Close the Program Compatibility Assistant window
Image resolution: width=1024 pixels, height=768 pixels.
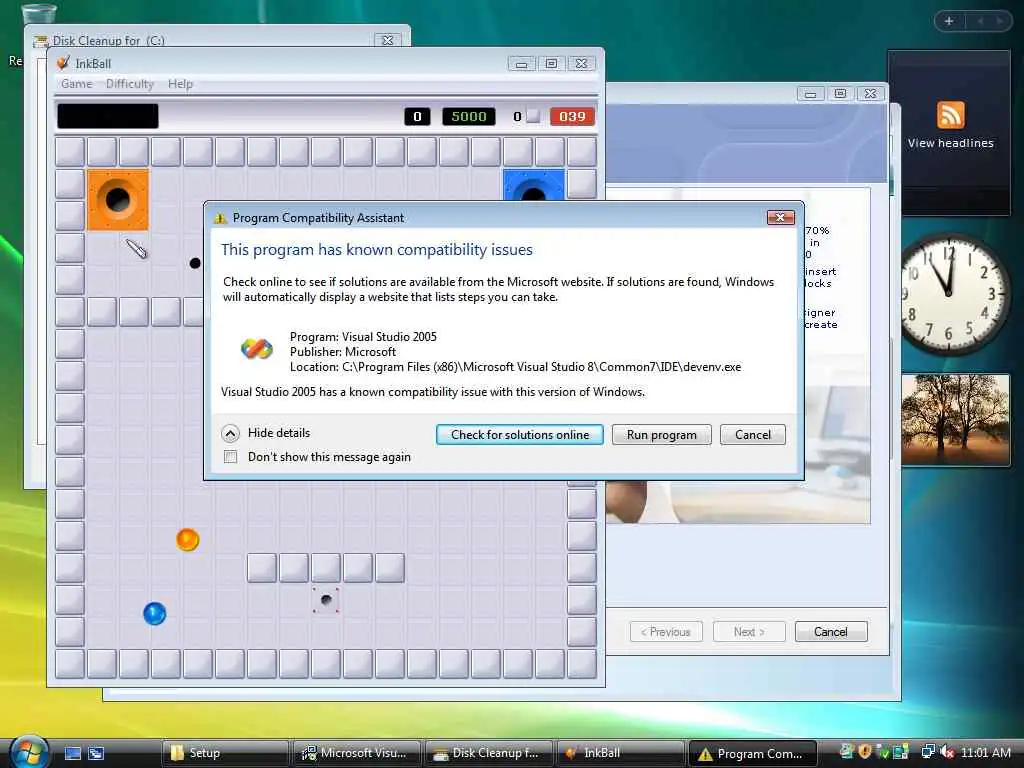(x=780, y=217)
